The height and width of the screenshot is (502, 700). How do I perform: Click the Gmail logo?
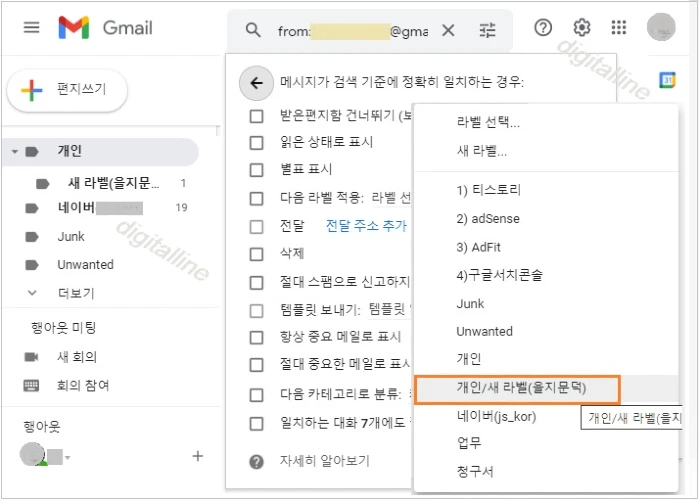click(x=105, y=28)
